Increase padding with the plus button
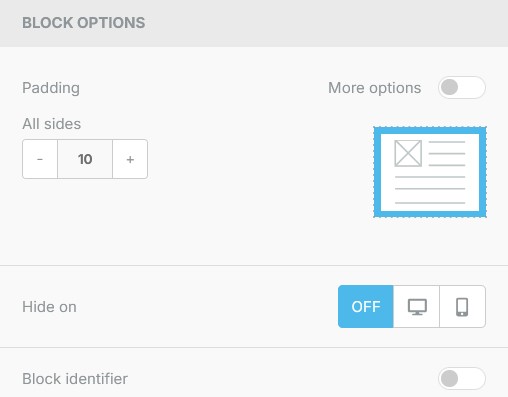The image size is (508, 397). [x=130, y=159]
